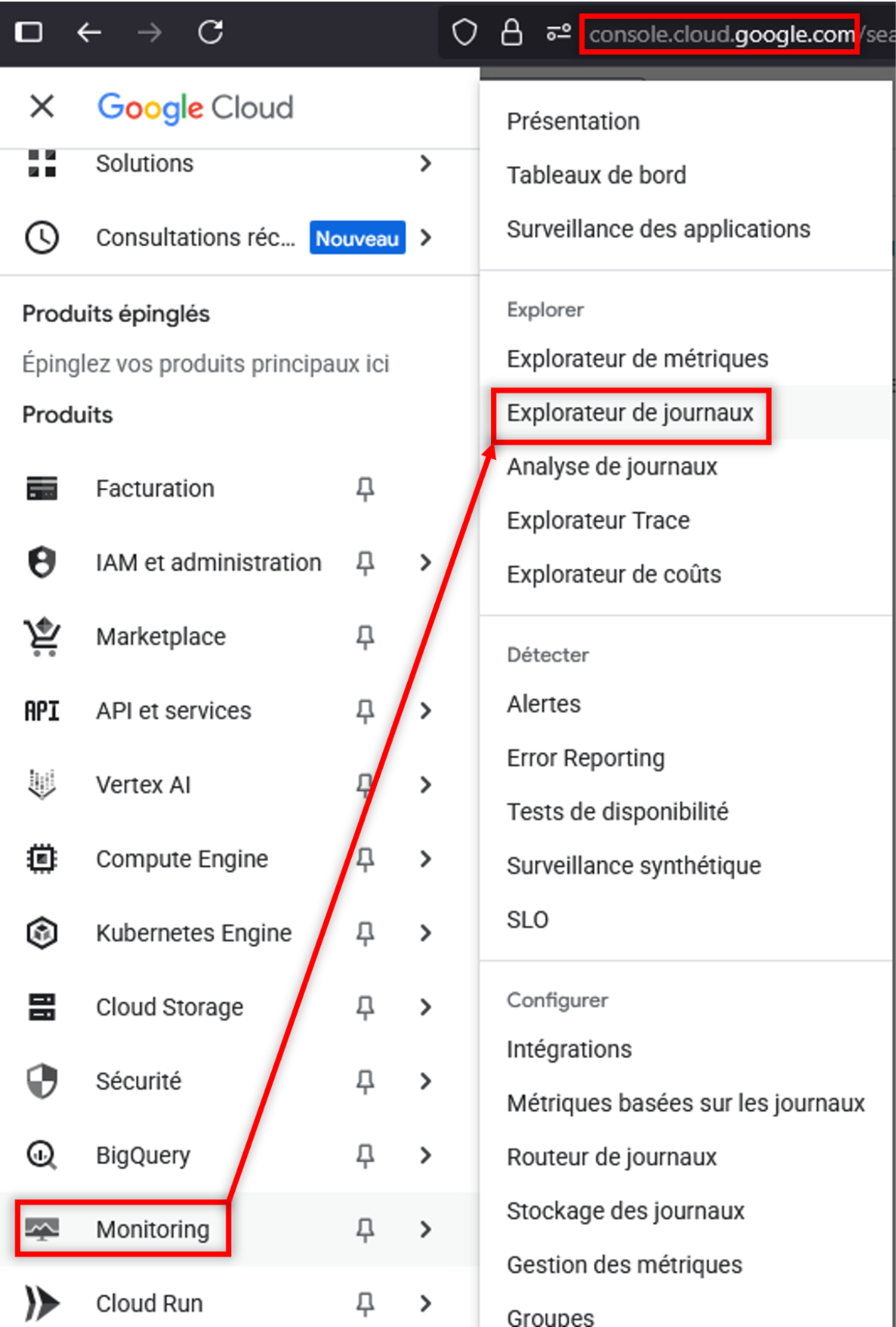
Task: Click the Marketplace shopping cart icon
Action: coord(42,637)
